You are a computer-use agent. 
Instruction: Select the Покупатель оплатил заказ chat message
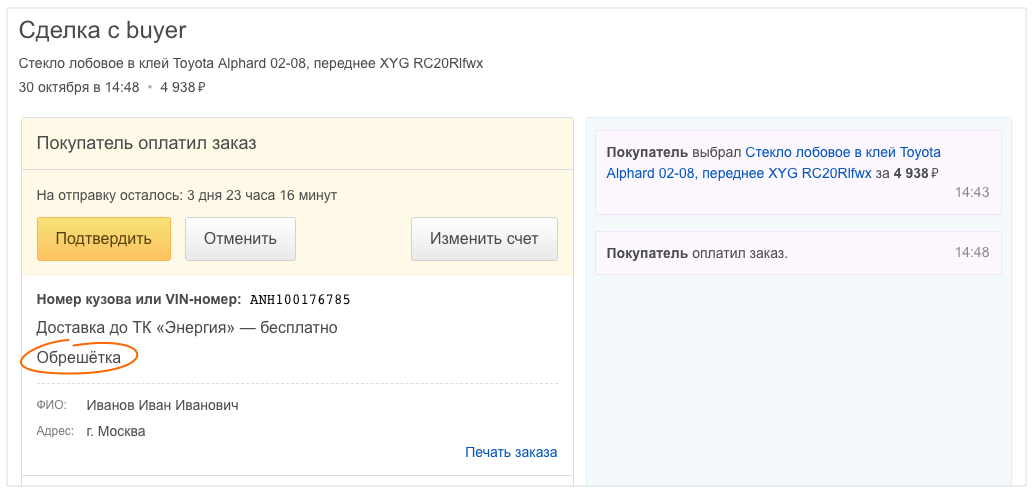coord(697,253)
